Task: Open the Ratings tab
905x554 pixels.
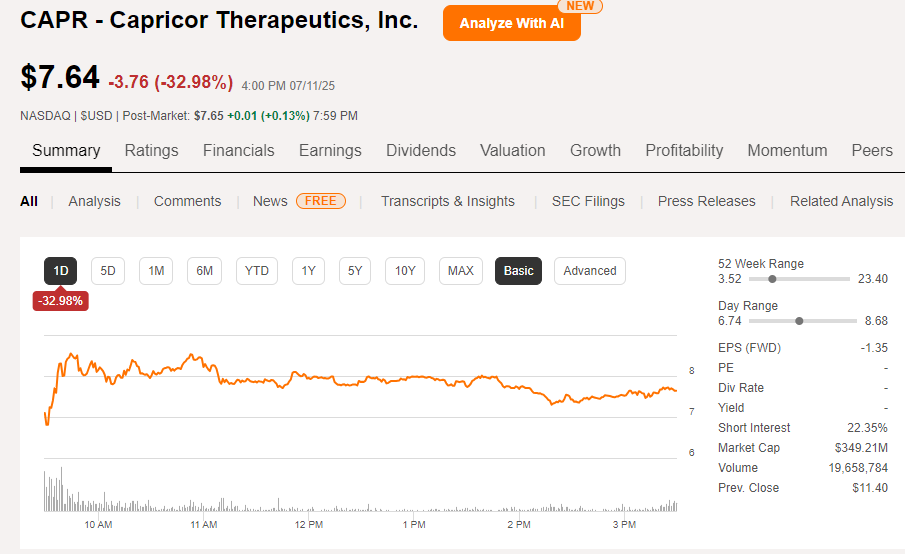Action: [x=151, y=151]
